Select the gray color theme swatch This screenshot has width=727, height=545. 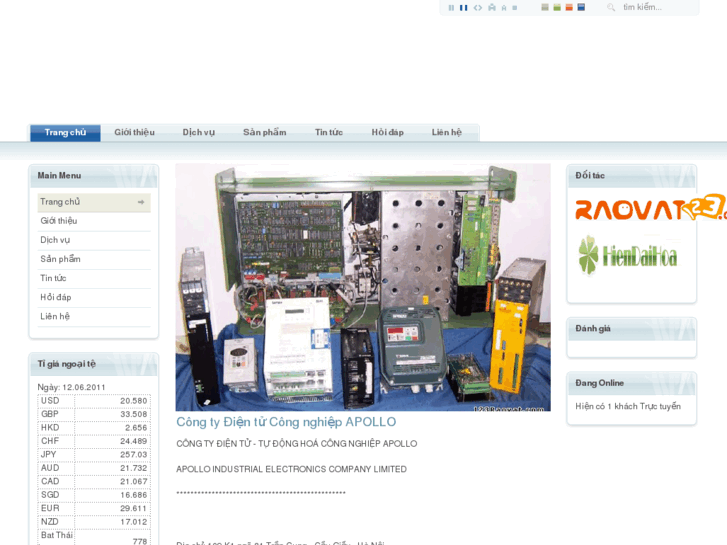click(x=545, y=8)
